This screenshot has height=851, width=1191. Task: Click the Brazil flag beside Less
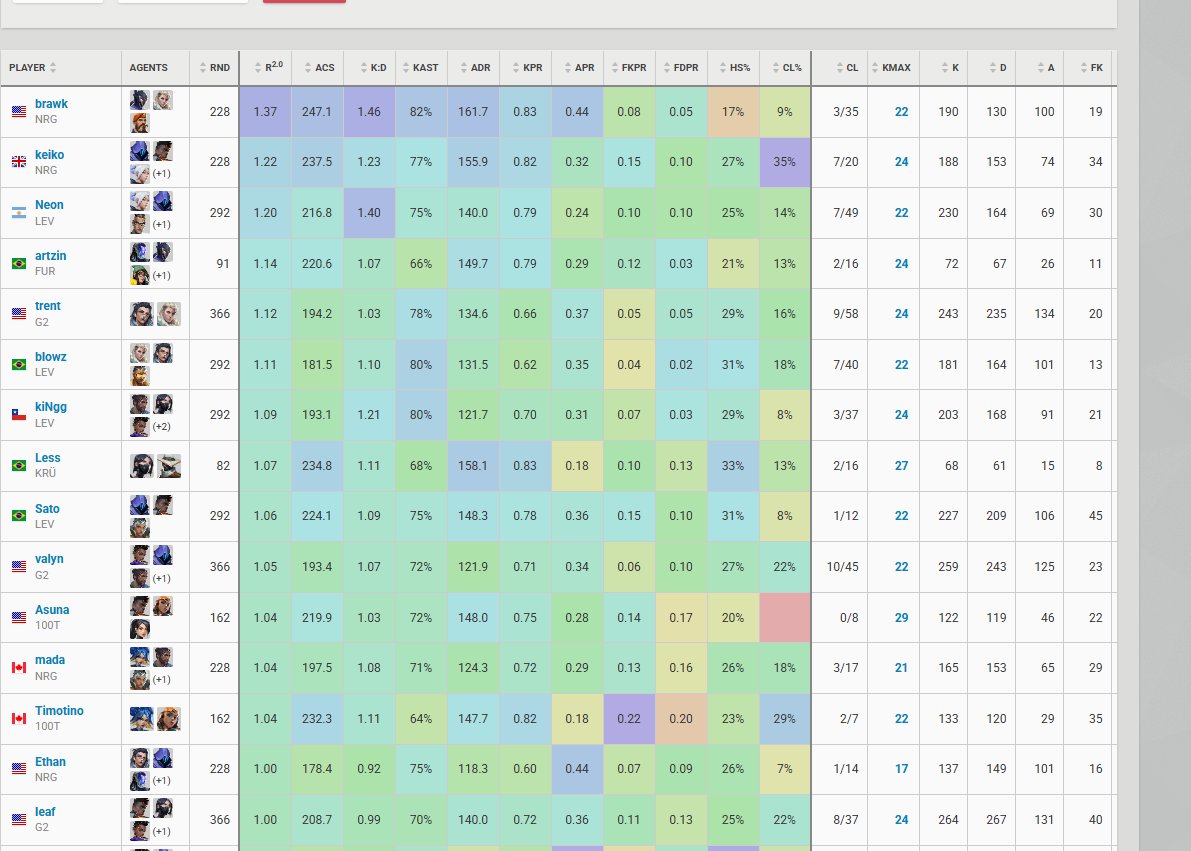(19, 466)
